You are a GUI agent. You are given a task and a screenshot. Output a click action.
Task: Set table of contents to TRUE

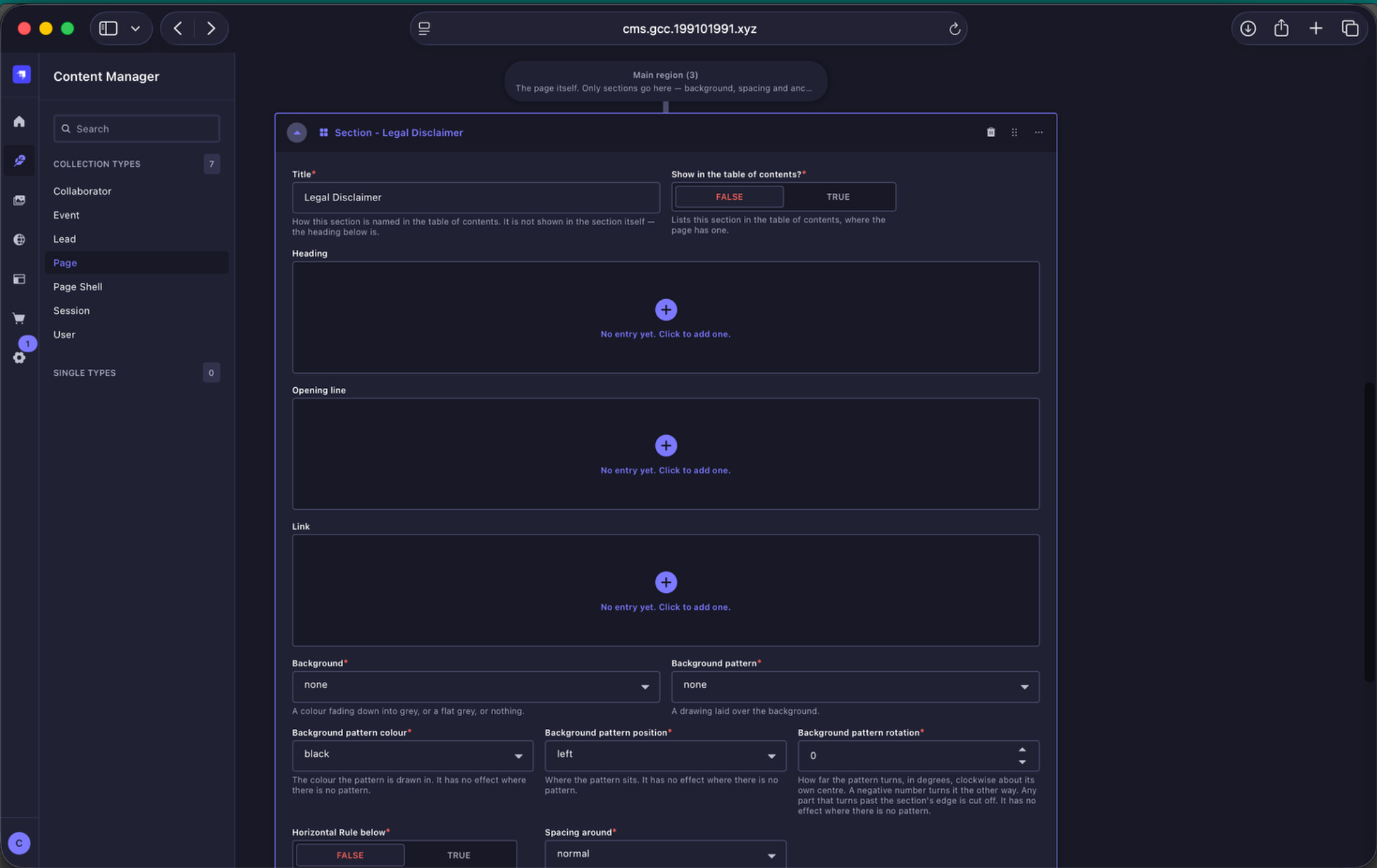[838, 197]
